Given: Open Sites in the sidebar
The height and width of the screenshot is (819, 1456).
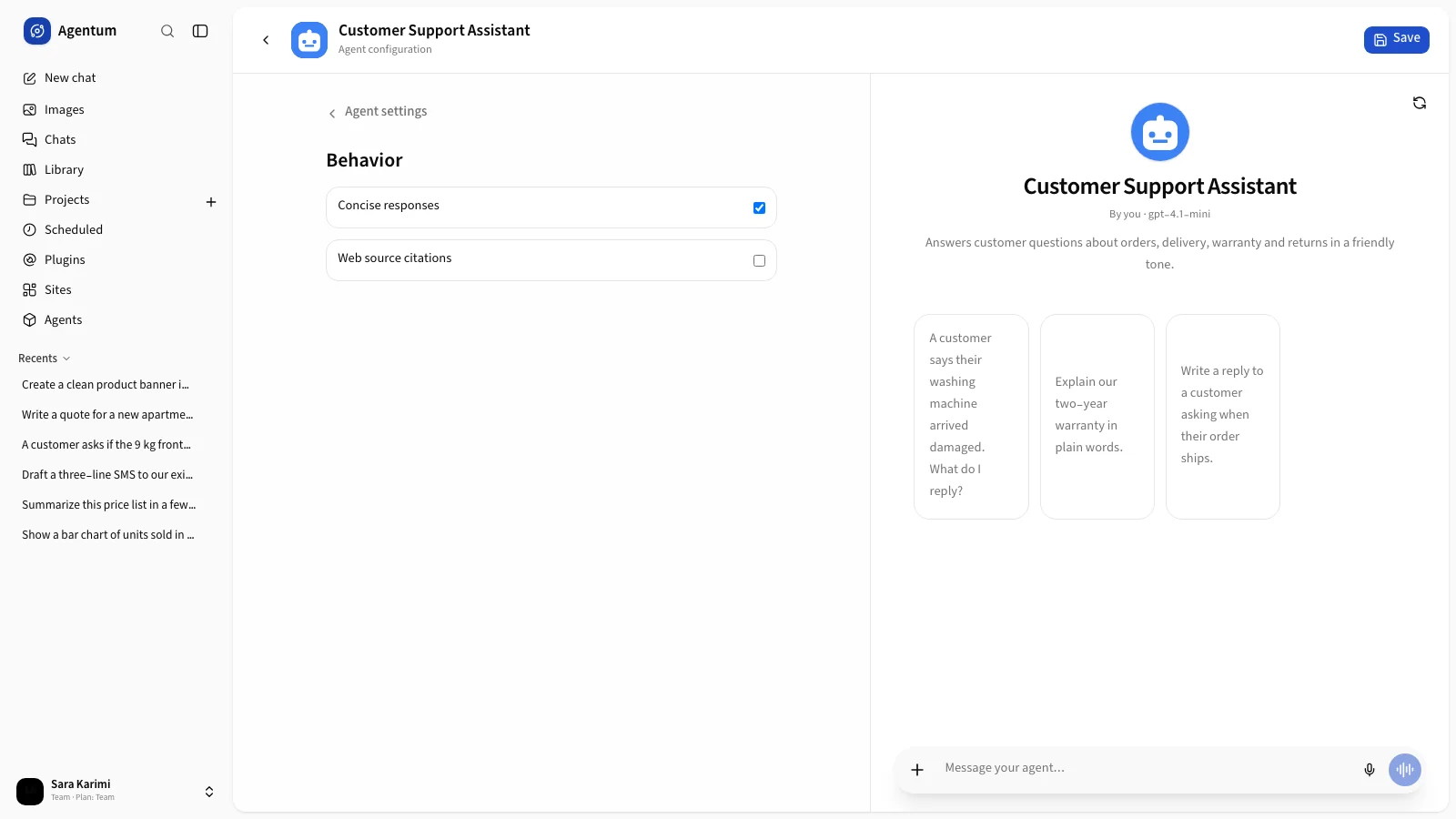Looking at the screenshot, I should (x=116, y=290).
